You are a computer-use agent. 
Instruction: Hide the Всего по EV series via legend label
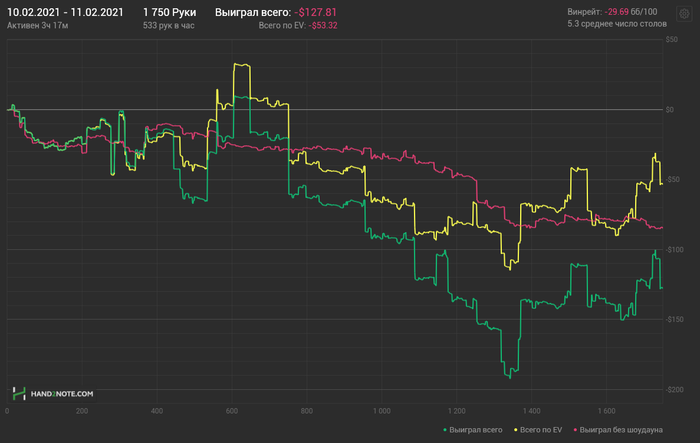540,429
